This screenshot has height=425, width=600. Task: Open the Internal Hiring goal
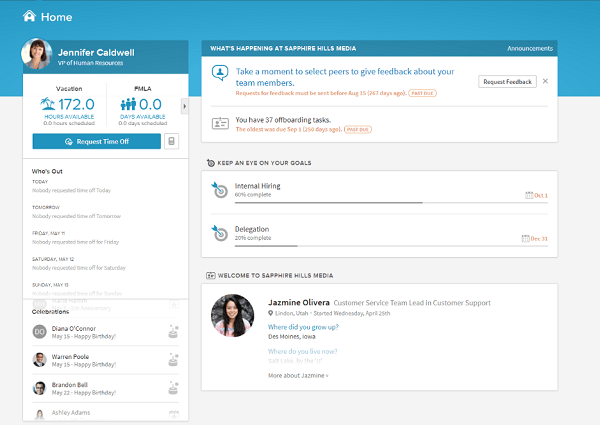pyautogui.click(x=258, y=186)
